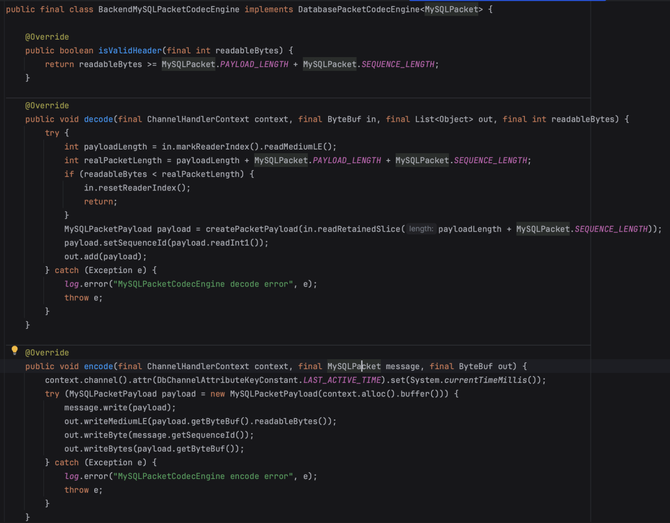Click the yellow lightbulb intention icon

15,350
